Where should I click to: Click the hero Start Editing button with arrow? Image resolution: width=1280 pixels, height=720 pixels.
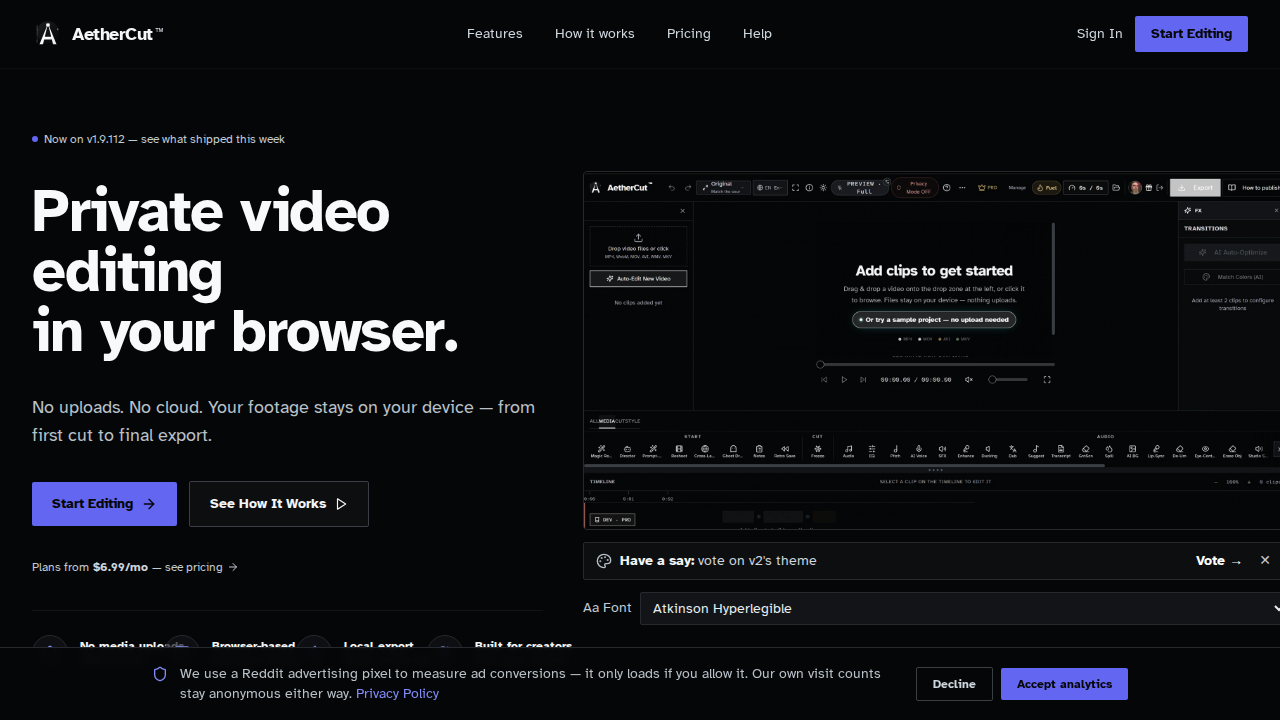104,504
